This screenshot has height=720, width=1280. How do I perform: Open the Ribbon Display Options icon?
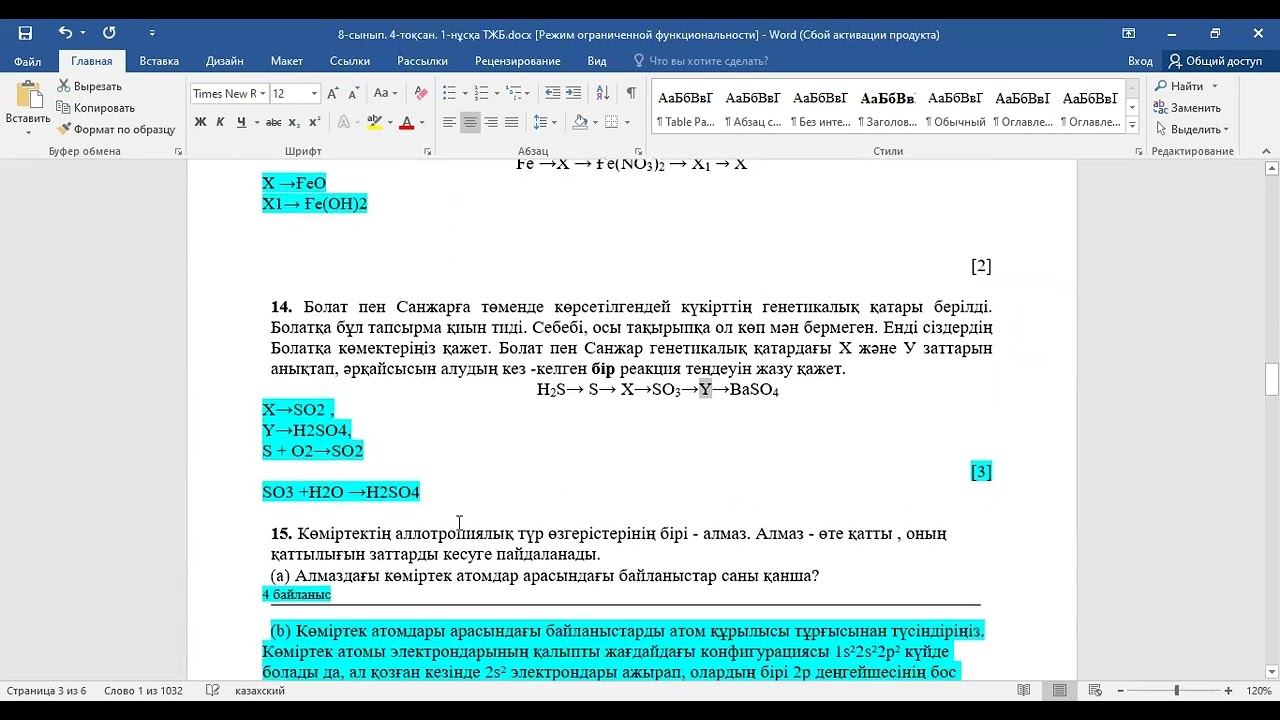1128,33
